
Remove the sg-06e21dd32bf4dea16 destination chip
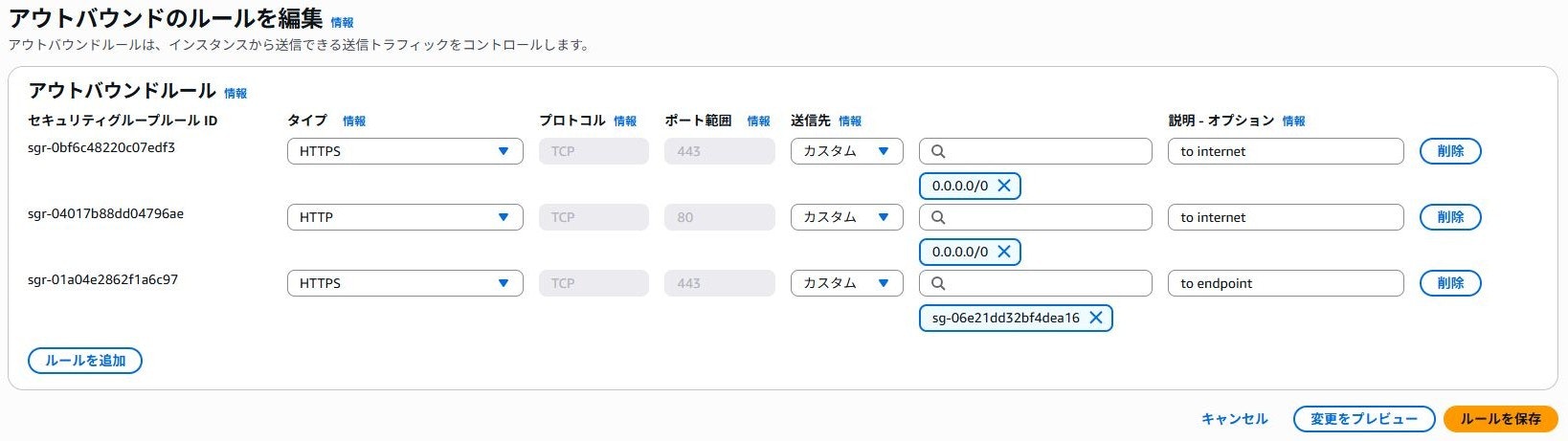click(1096, 318)
